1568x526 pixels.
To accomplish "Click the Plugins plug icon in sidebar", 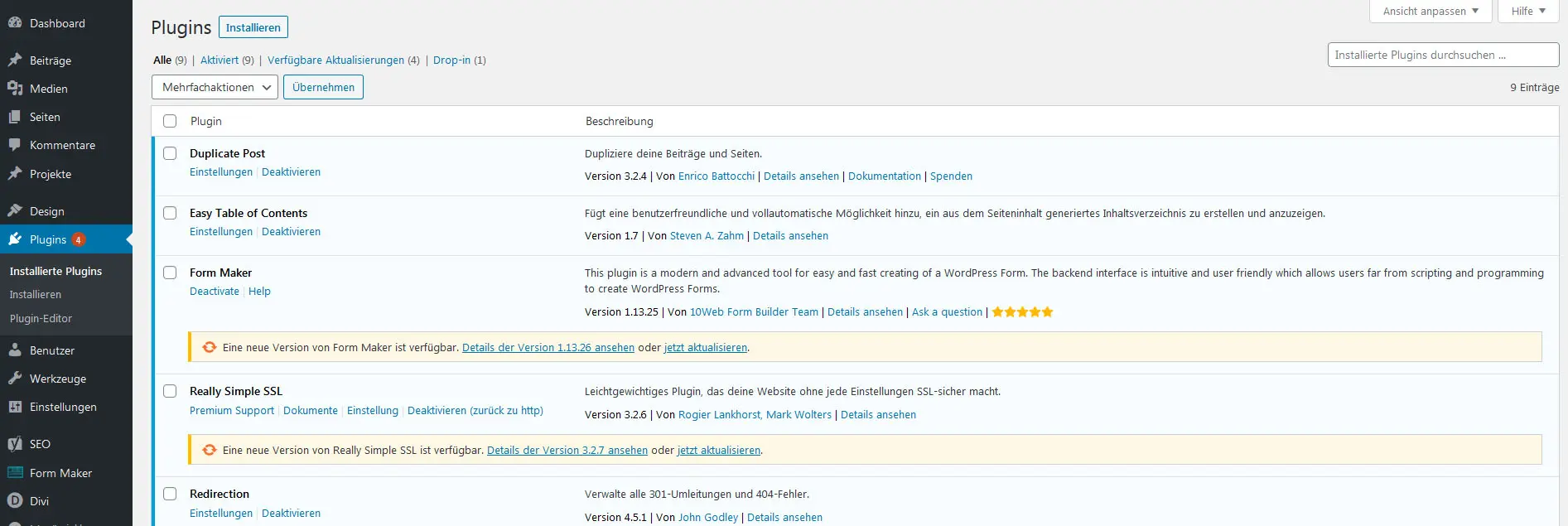I will [15, 239].
